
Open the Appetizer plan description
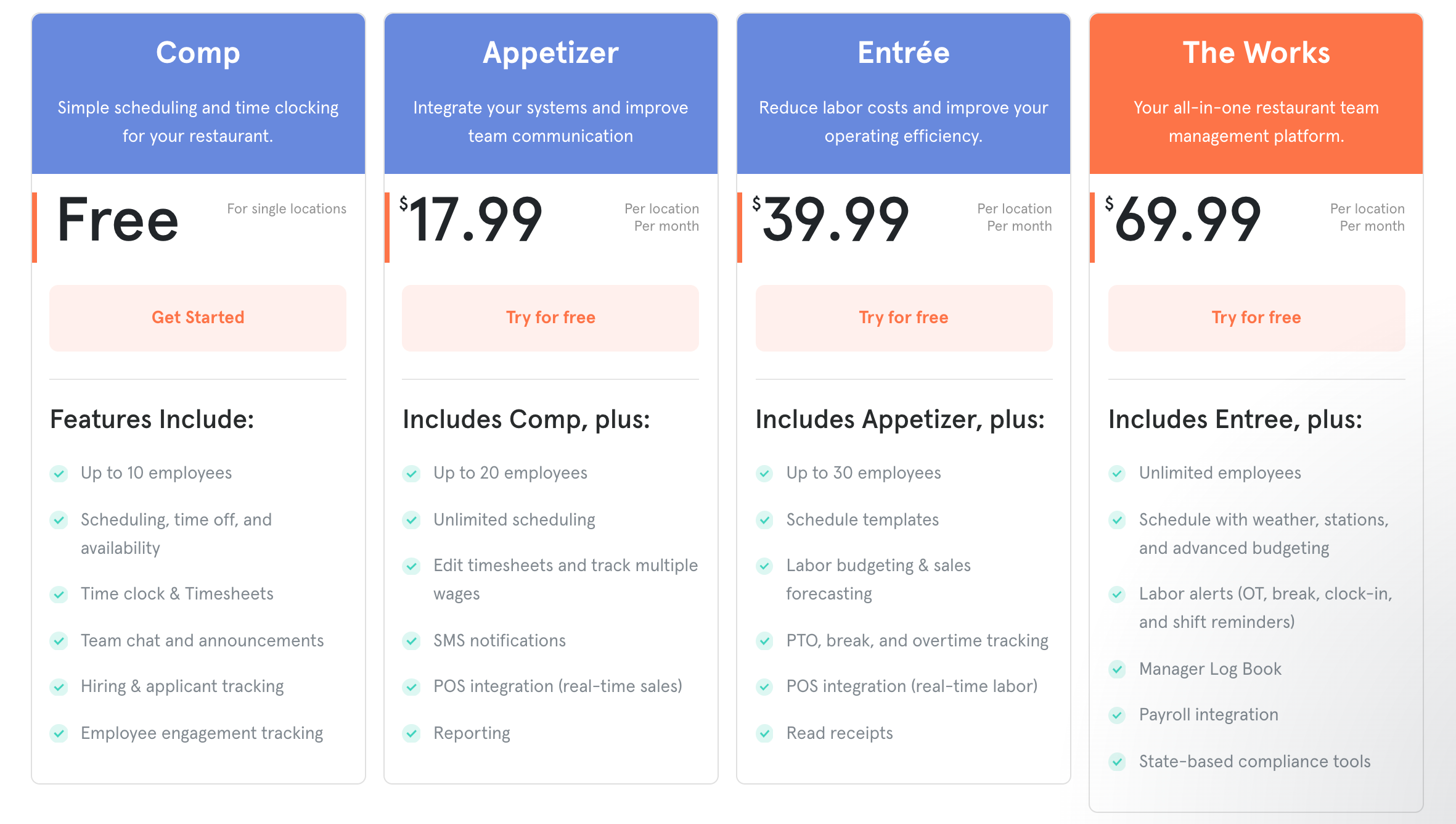point(550,121)
